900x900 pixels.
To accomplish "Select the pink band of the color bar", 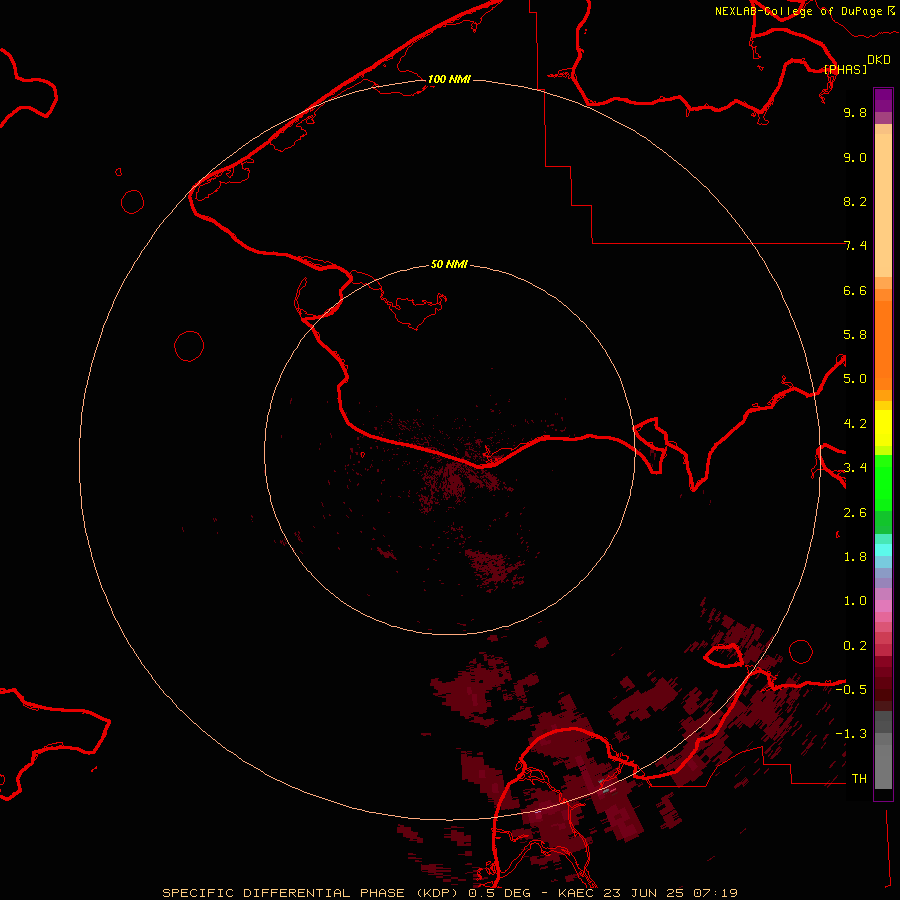I will [x=883, y=606].
